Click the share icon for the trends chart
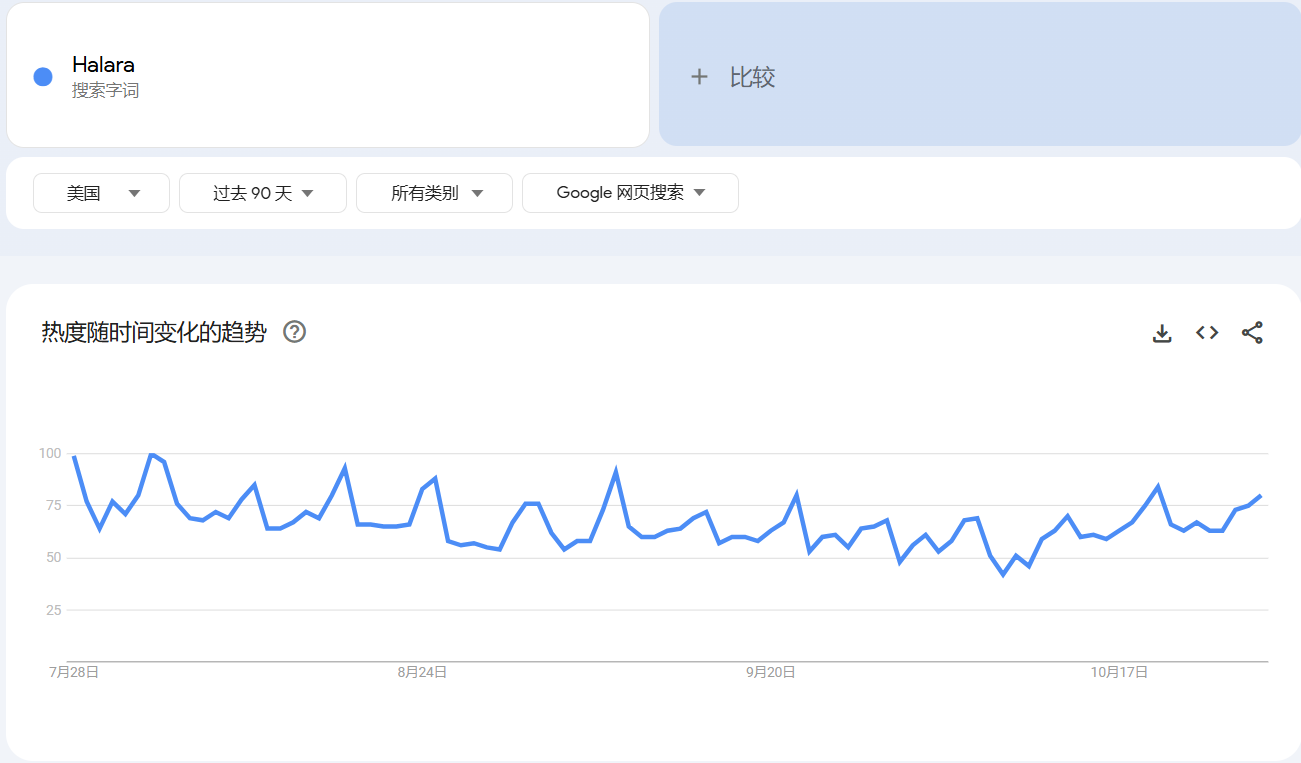The width and height of the screenshot is (1301, 763). (1252, 332)
